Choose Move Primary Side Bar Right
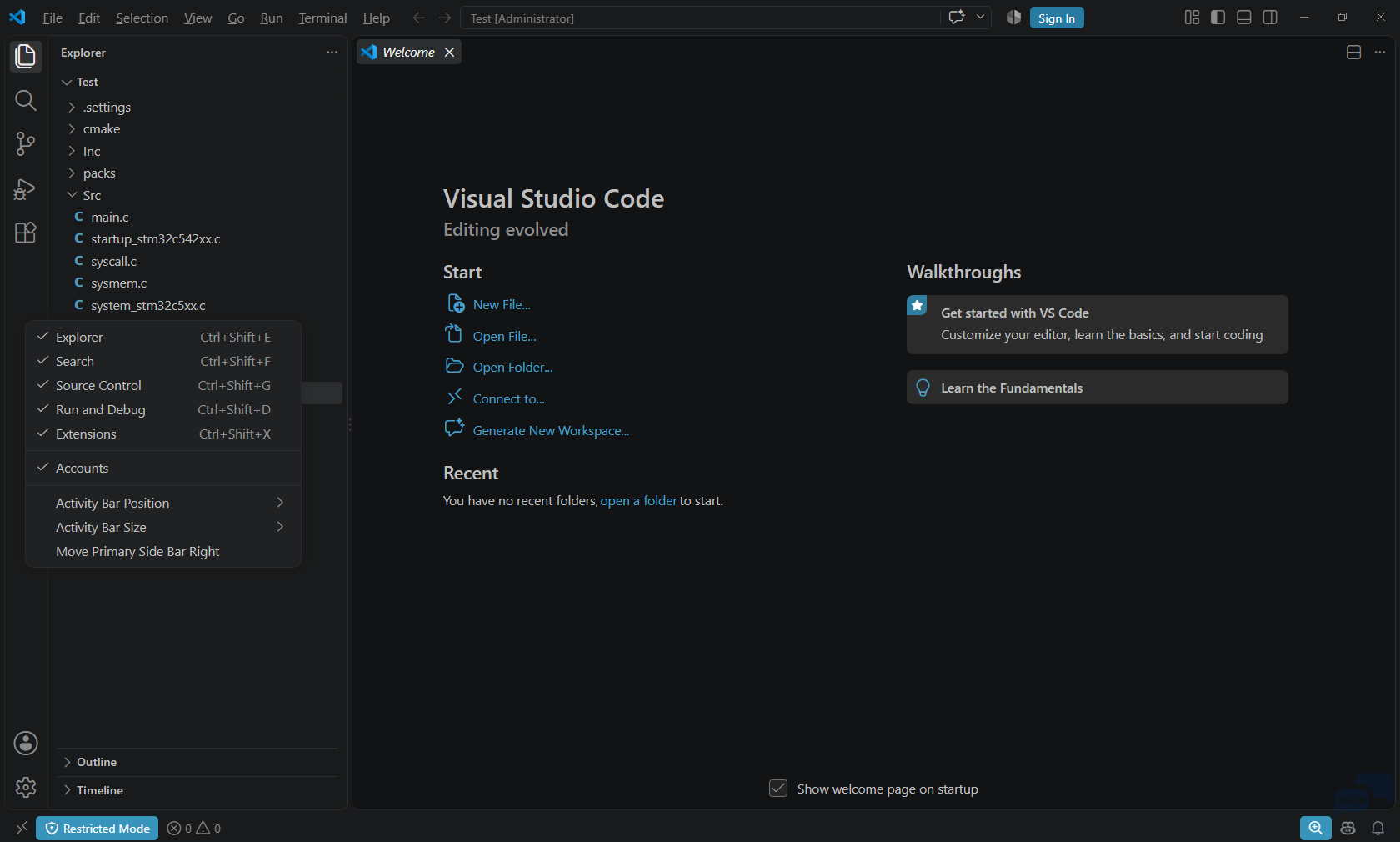This screenshot has height=842, width=1400. [x=163, y=551]
